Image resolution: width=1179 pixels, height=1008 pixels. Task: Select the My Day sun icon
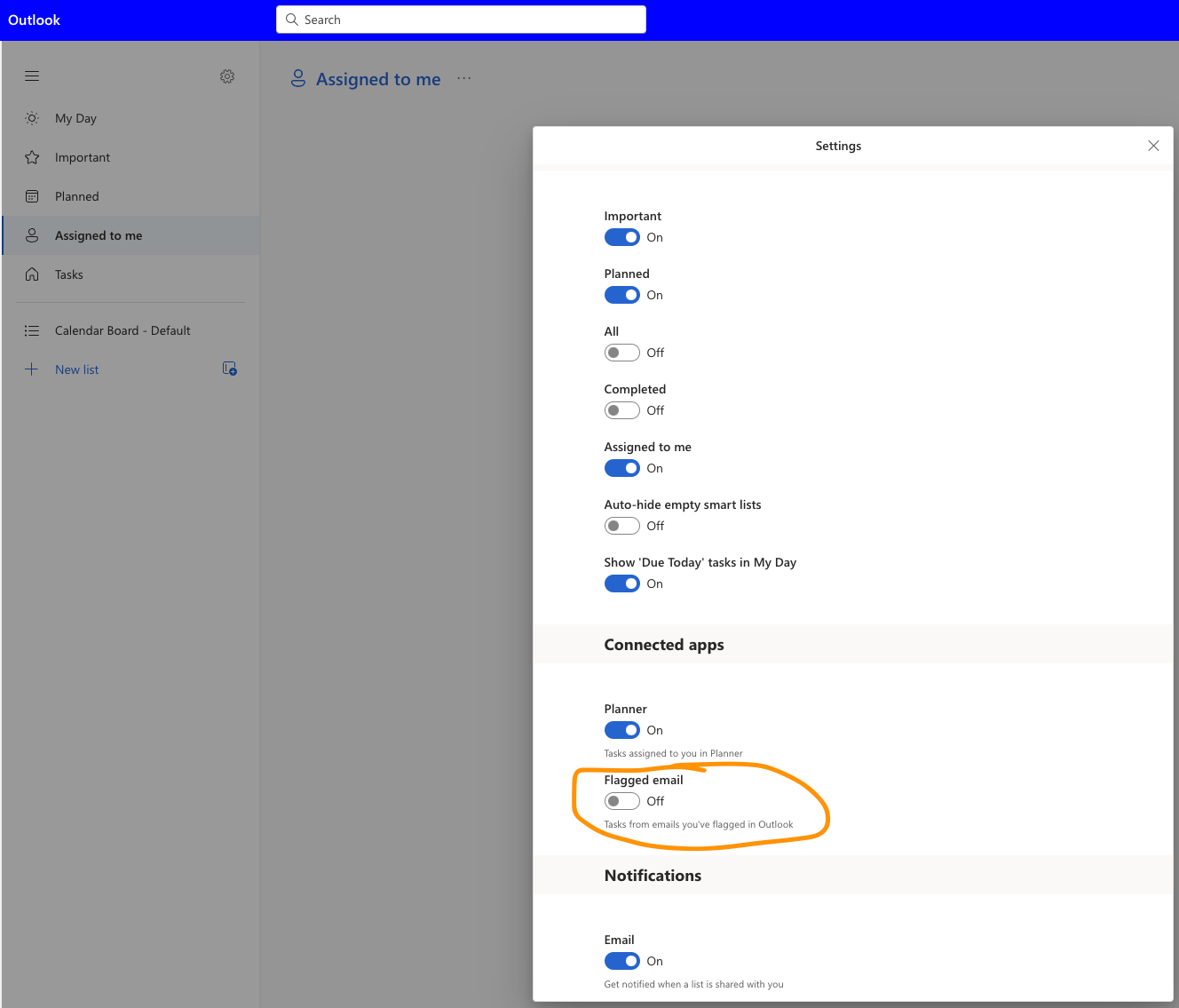click(32, 117)
